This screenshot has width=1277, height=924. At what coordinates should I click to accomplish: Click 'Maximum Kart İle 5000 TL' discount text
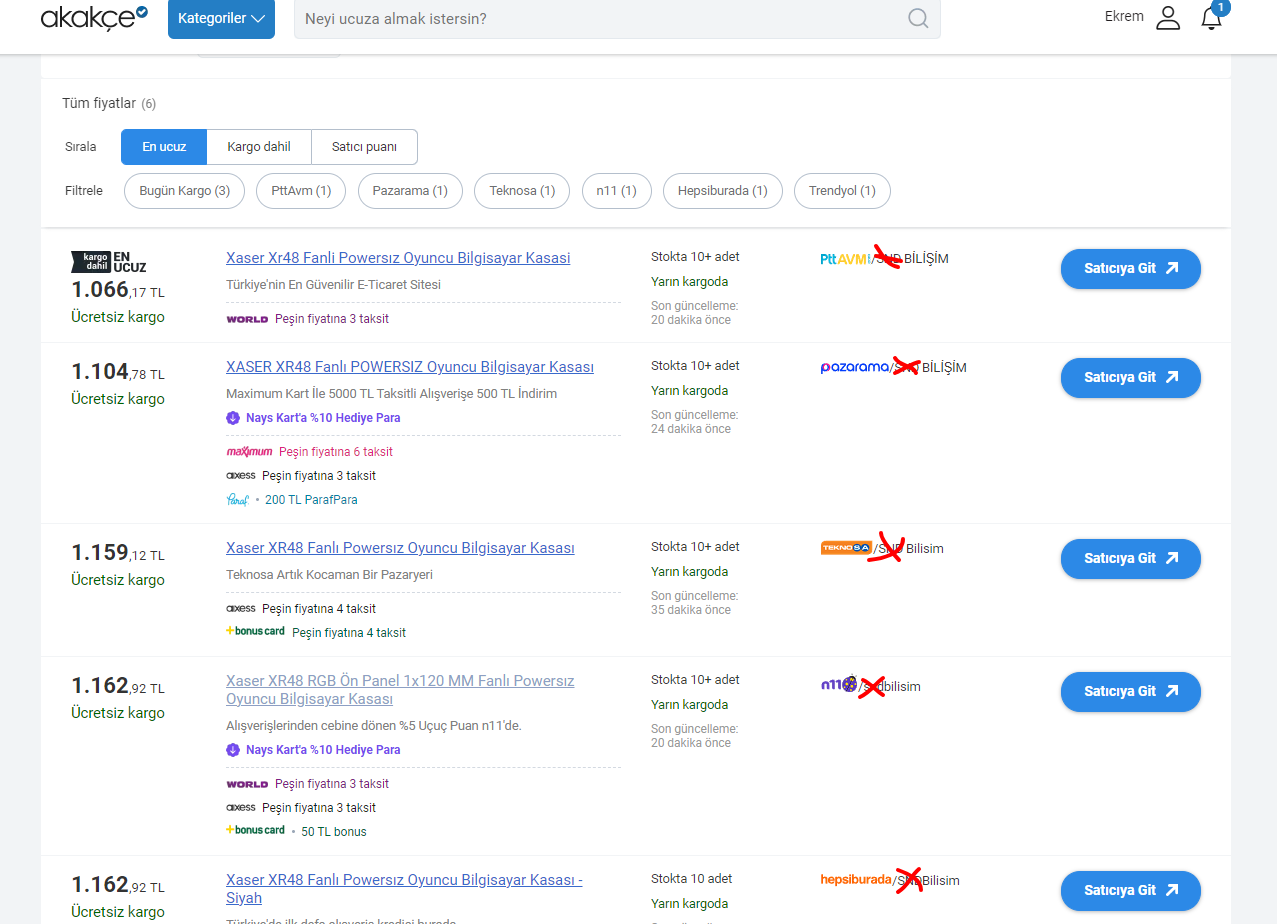pos(391,394)
